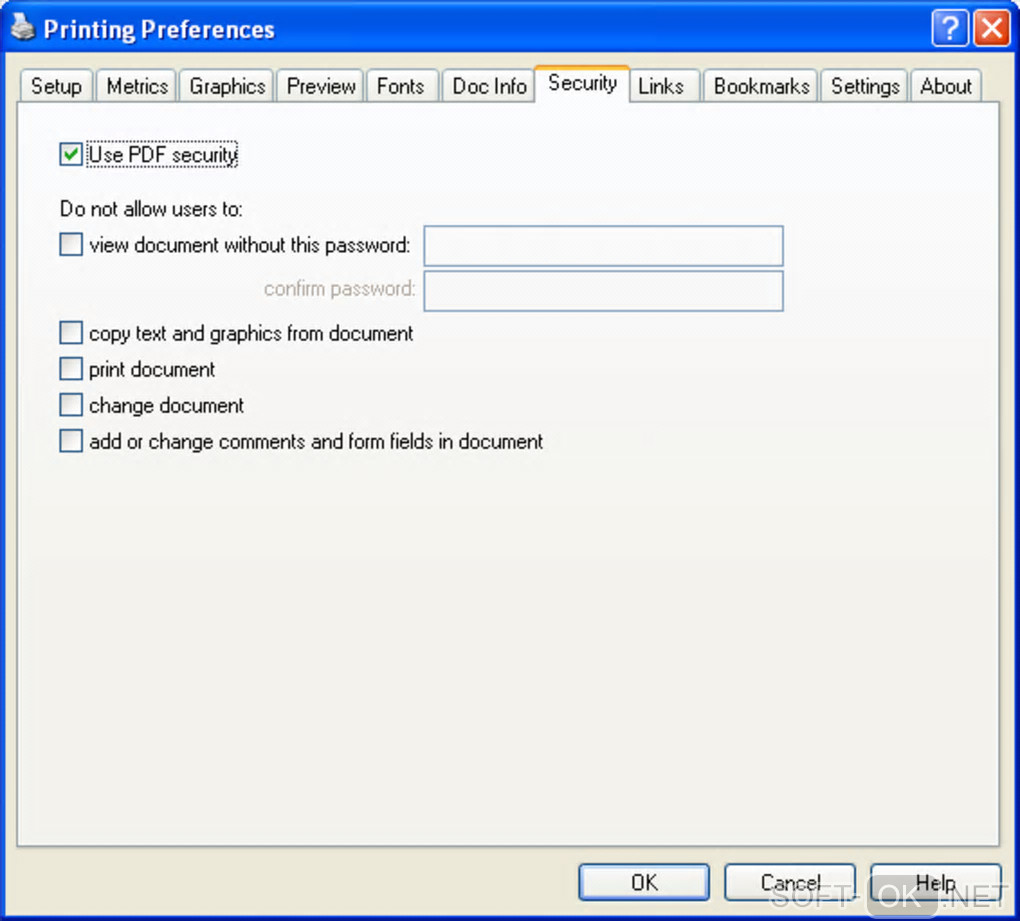Image resolution: width=1020 pixels, height=921 pixels.
Task: Enable the change document restriction
Action: [x=71, y=405]
